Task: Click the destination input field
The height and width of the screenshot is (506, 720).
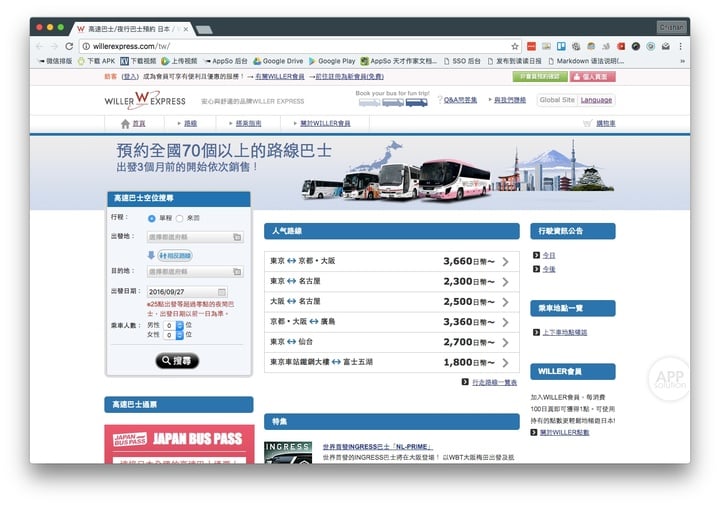Action: 195,272
